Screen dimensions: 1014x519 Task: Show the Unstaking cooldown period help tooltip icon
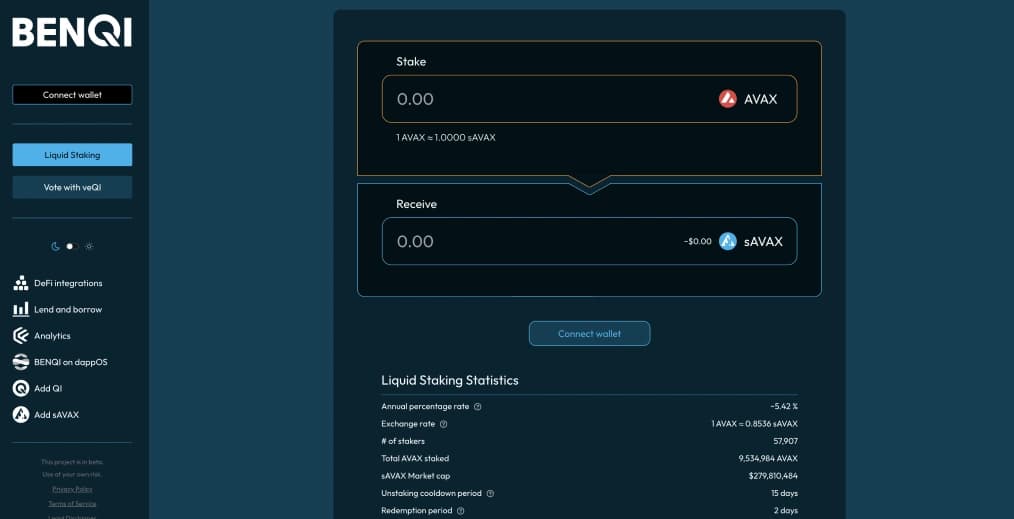(490, 493)
